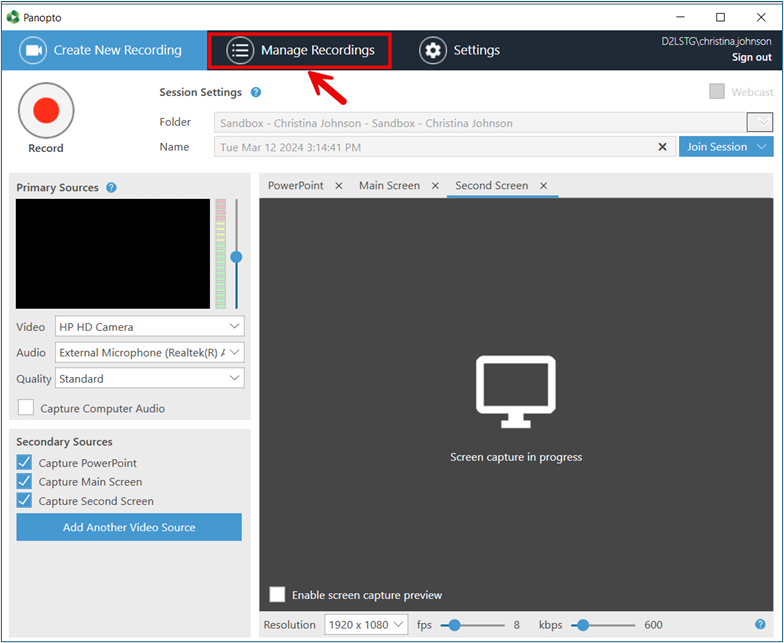Click the Sign out link

(751, 58)
